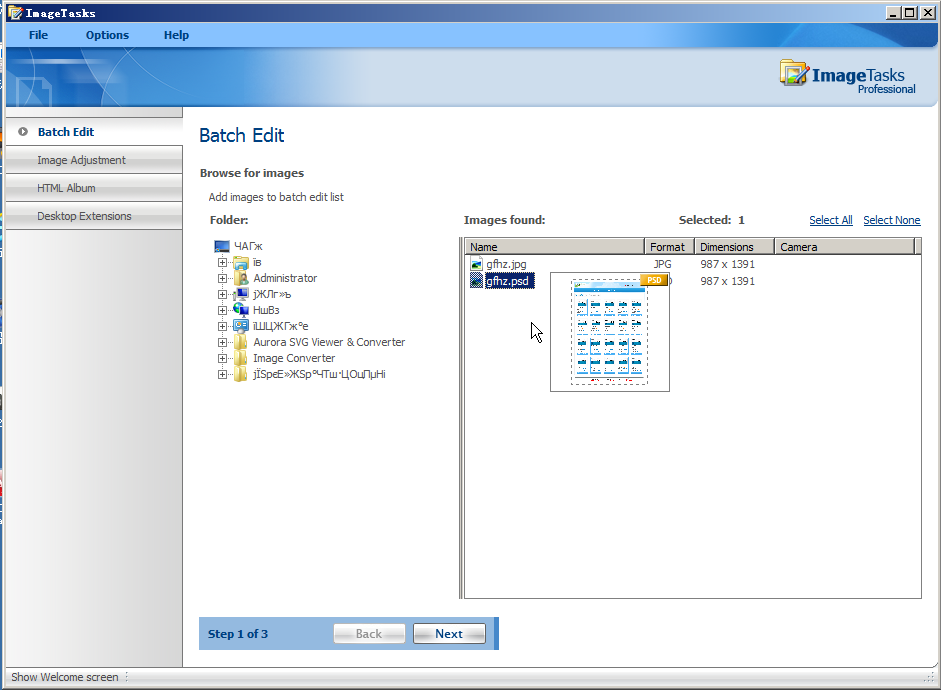The width and height of the screenshot is (941, 690).
Task: Click the network globe icon beside НшВз
Action: [x=241, y=310]
